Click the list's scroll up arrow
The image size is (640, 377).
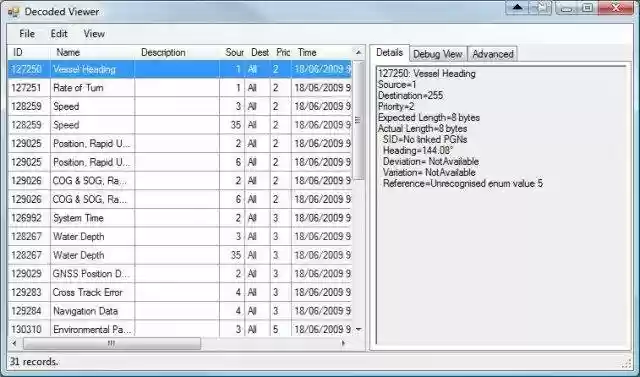click(358, 52)
